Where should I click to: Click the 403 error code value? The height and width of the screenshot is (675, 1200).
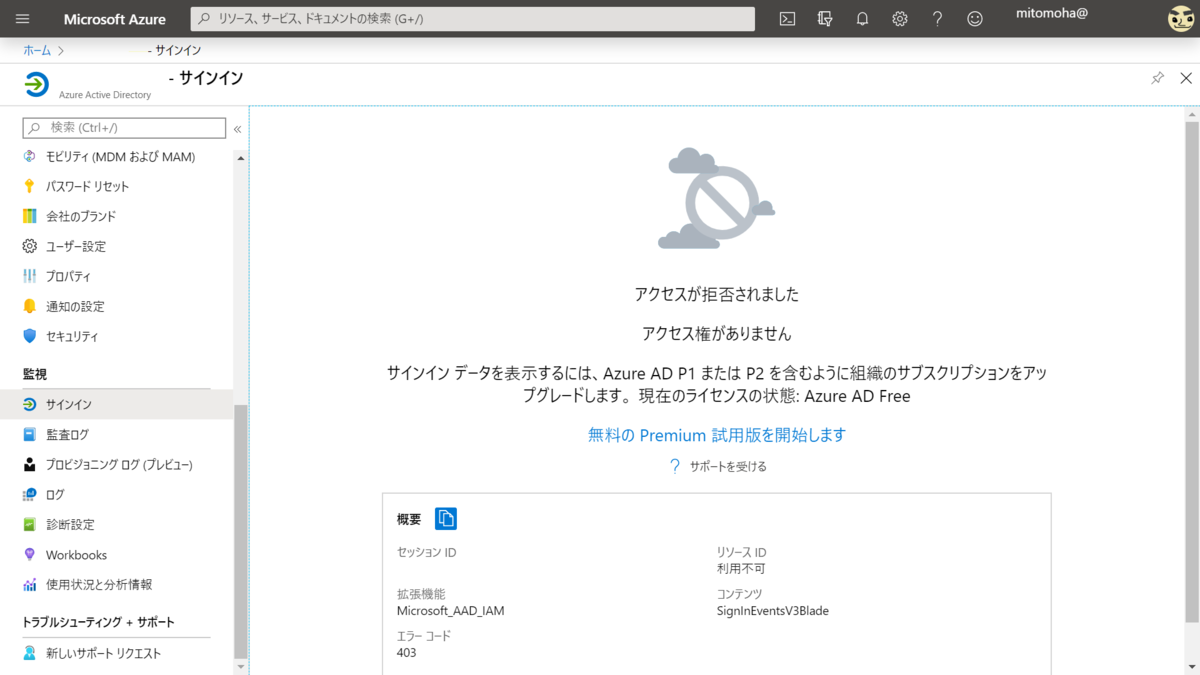406,653
